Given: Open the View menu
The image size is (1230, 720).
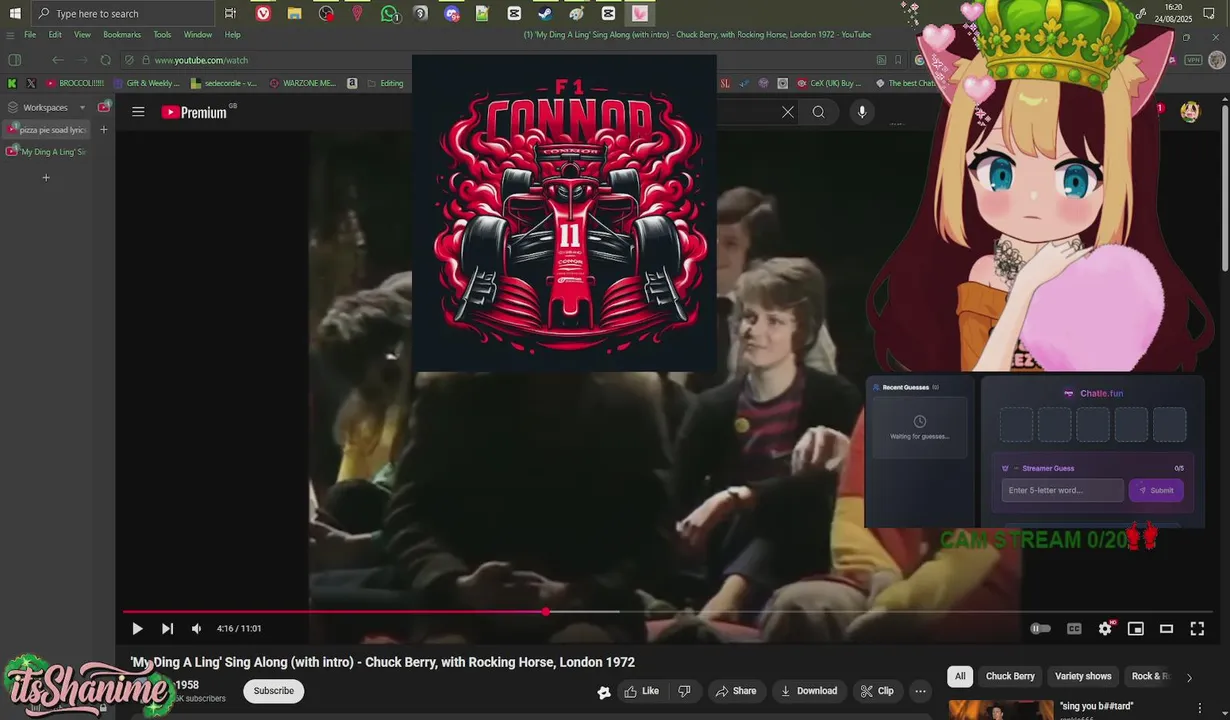Looking at the screenshot, I should [x=82, y=34].
